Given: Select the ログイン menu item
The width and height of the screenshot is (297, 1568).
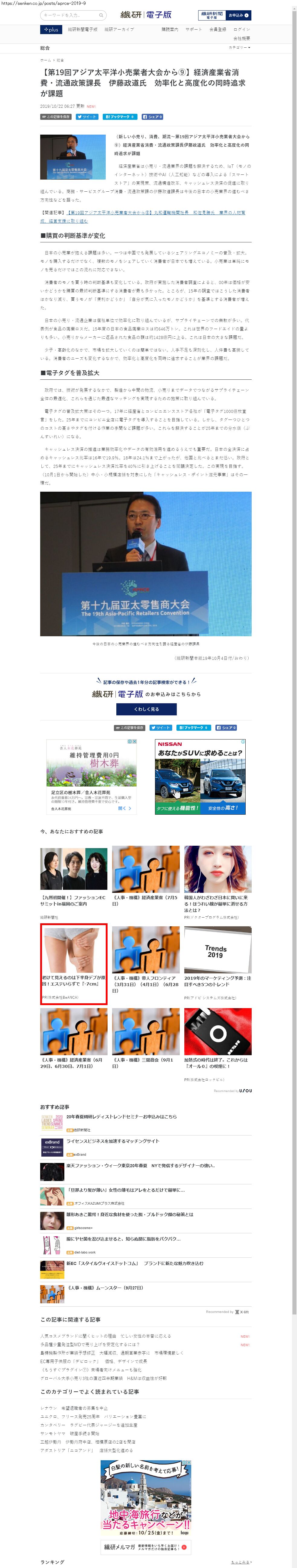Looking at the screenshot, I should click(241, 29).
